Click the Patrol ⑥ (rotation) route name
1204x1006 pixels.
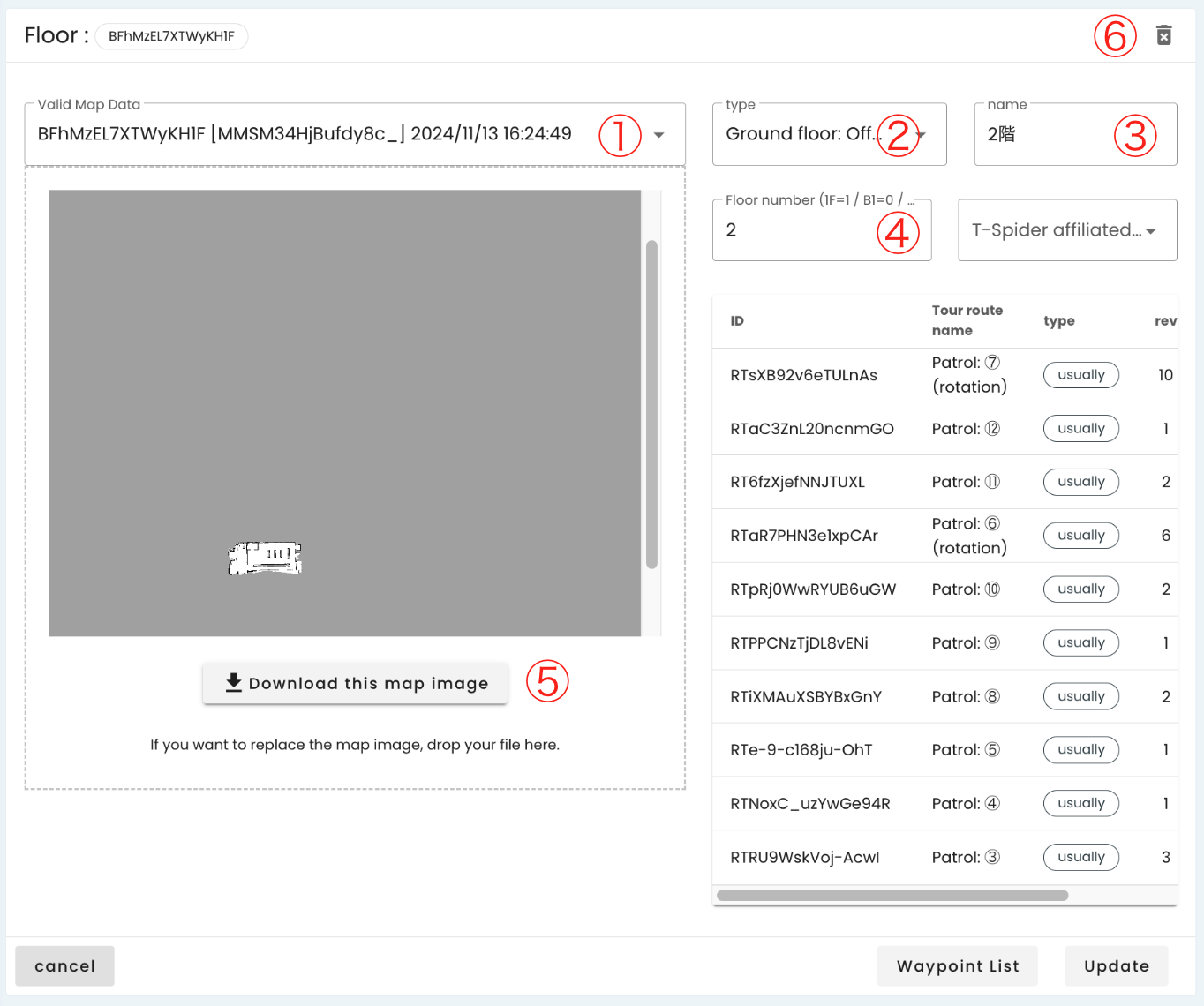click(x=969, y=536)
